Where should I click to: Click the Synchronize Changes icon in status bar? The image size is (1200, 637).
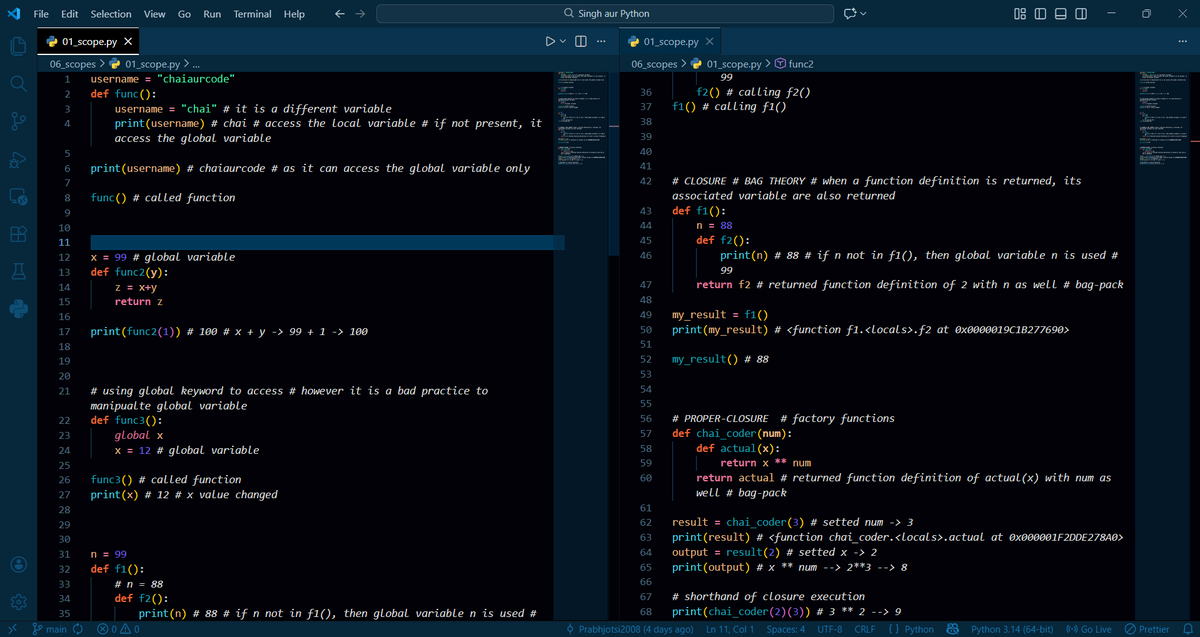pos(77,629)
